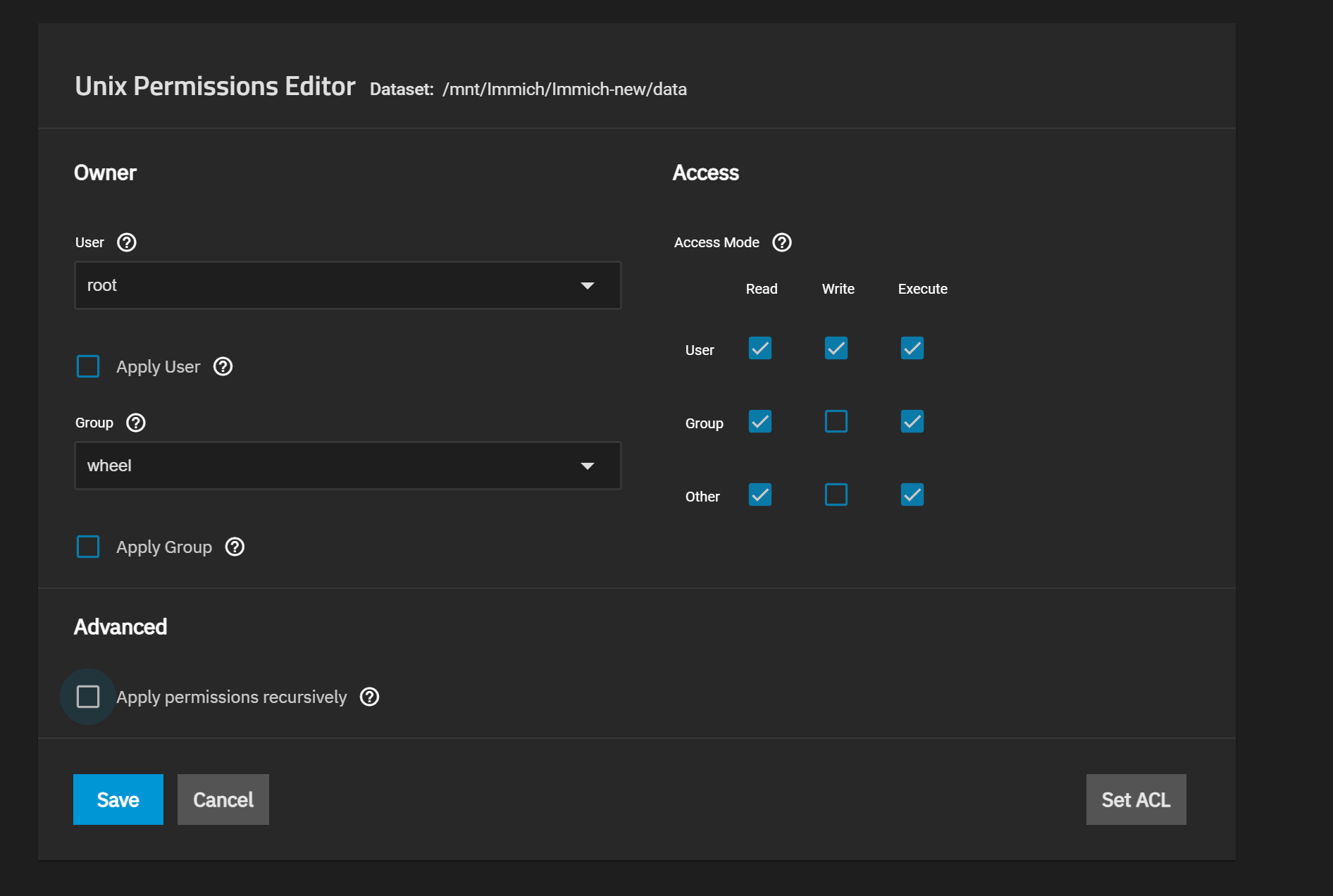
Task: Open the Set ACL editor
Action: pyautogui.click(x=1136, y=799)
